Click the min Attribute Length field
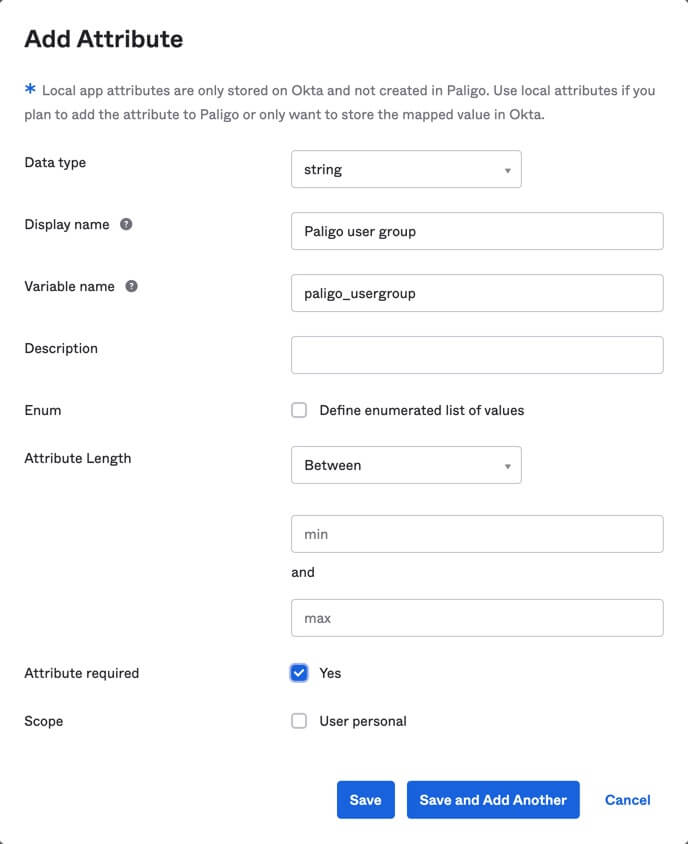The height and width of the screenshot is (844, 688). [x=477, y=534]
